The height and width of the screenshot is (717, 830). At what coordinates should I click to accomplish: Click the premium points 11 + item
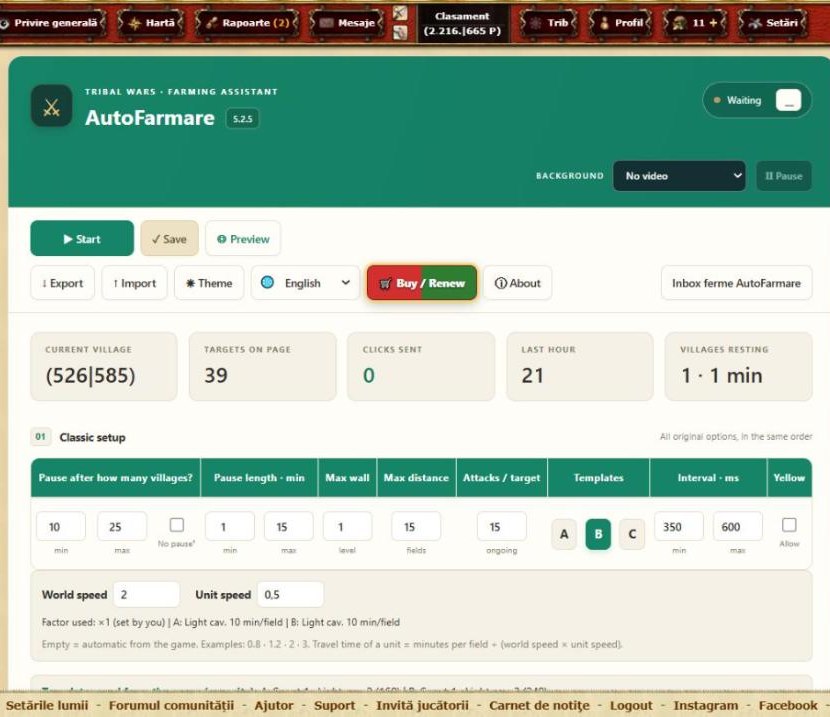click(x=696, y=23)
